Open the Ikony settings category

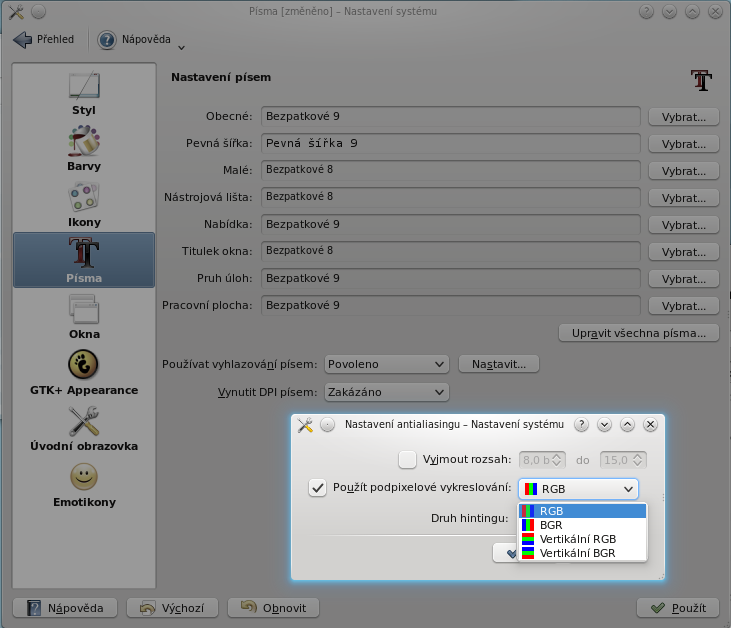click(x=84, y=204)
